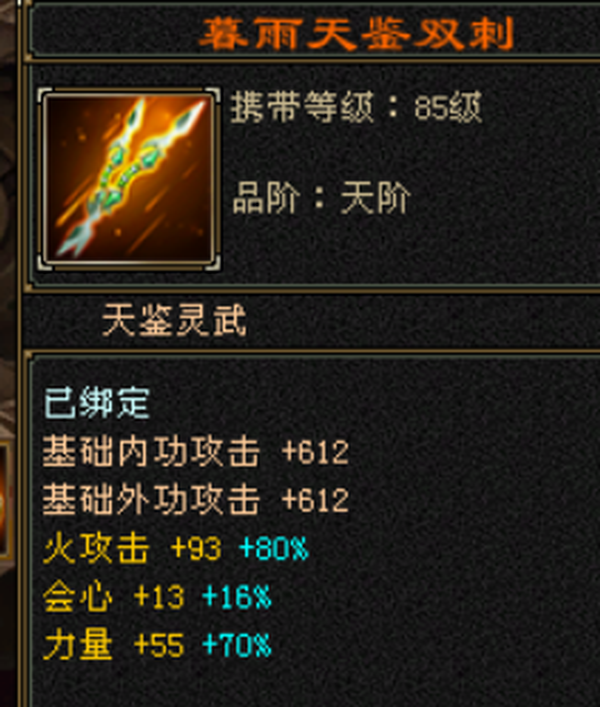Image resolution: width=600 pixels, height=707 pixels.
Task: Click the 已绑定 bound status text
Action: [x=97, y=403]
